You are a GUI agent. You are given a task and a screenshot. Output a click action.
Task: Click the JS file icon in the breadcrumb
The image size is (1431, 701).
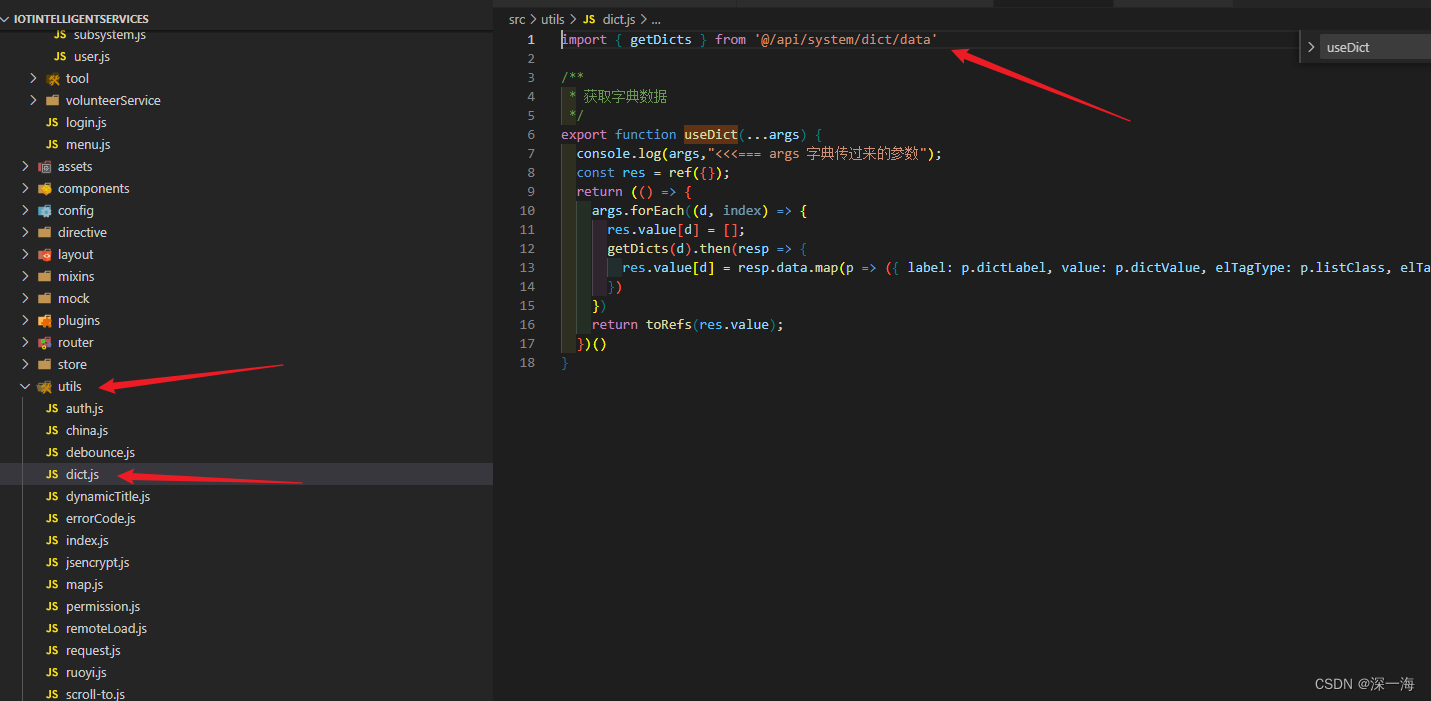pyautogui.click(x=589, y=19)
